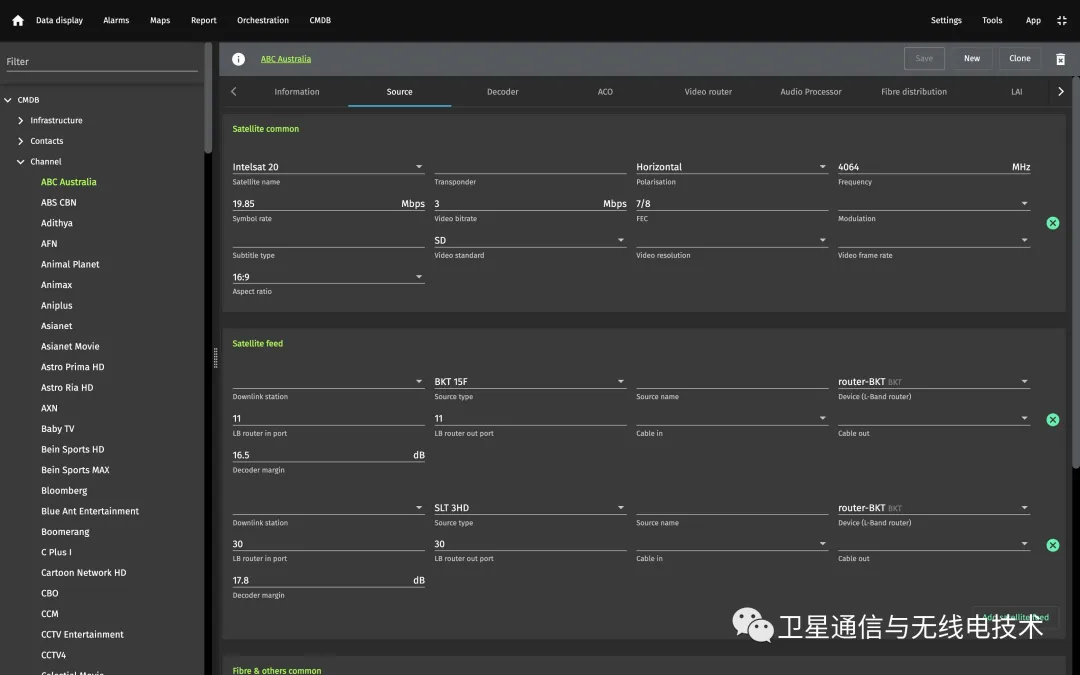
Task: Select the ABS CBN channel
Action: (x=59, y=202)
